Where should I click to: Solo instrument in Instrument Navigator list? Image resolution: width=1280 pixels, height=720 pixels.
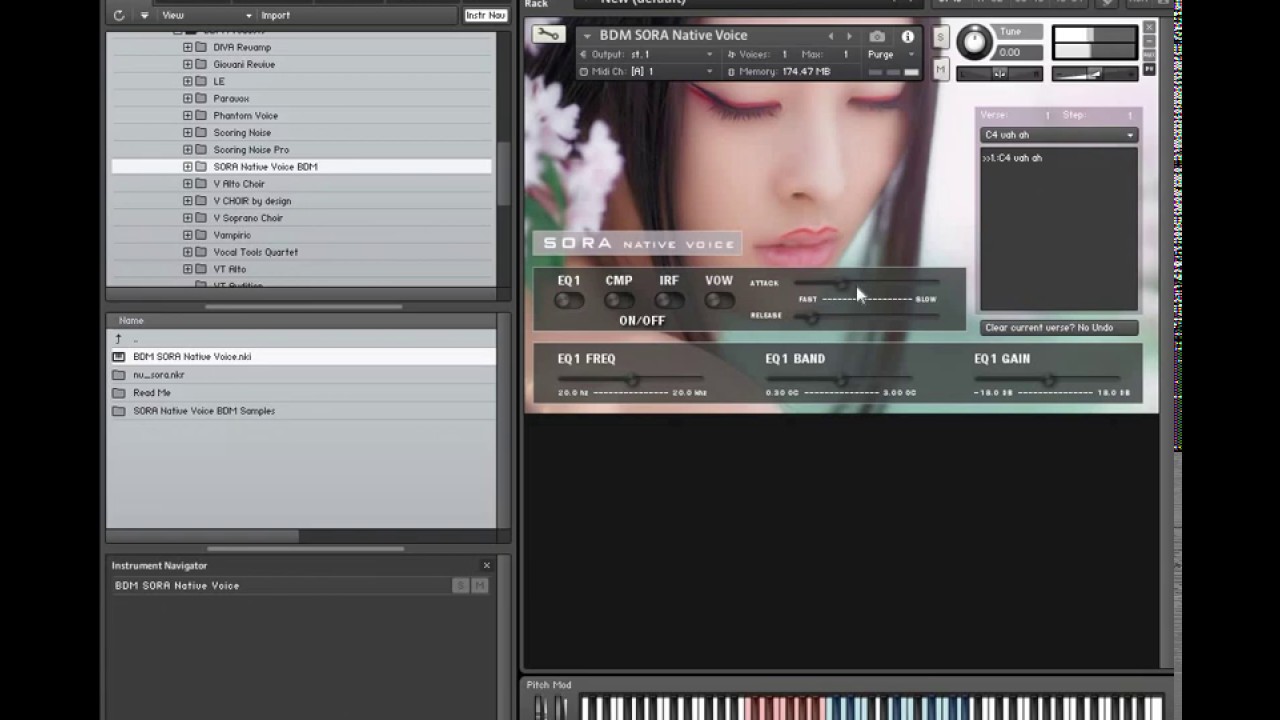click(460, 585)
